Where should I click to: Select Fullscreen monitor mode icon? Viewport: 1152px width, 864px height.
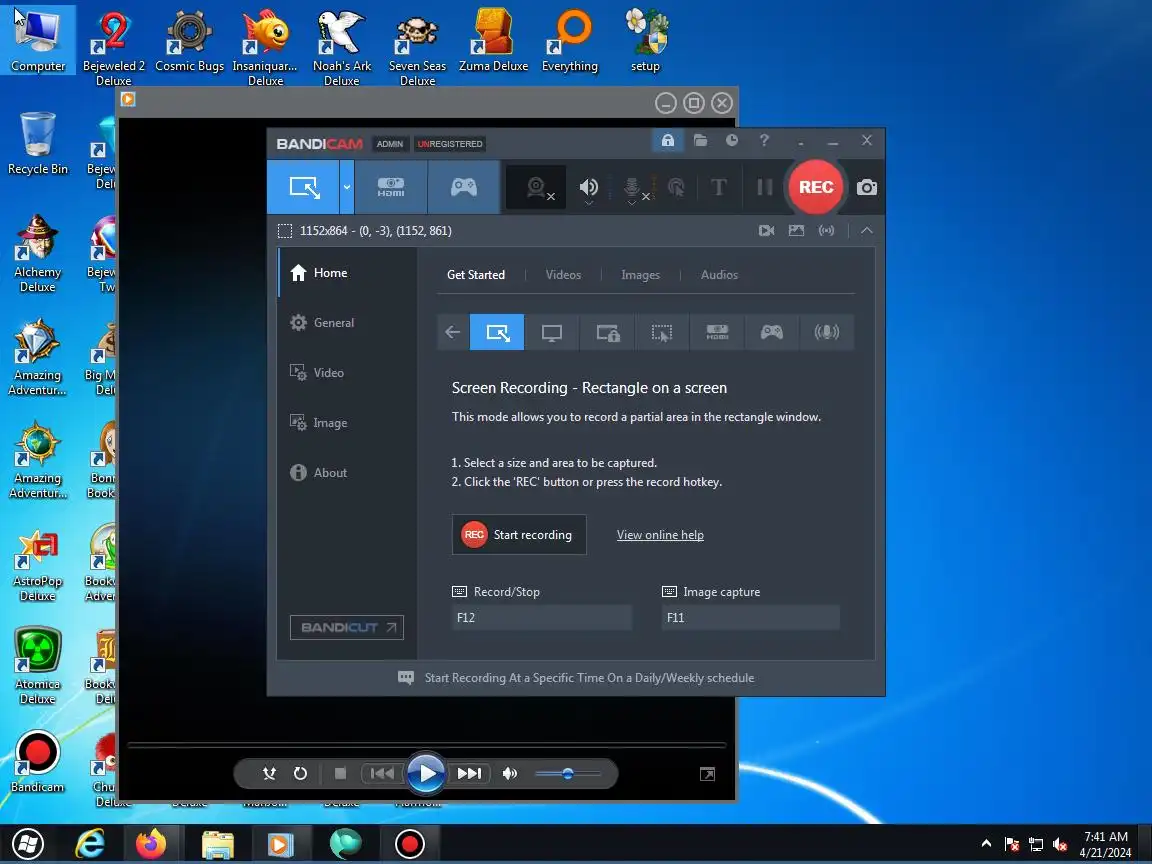[552, 332]
